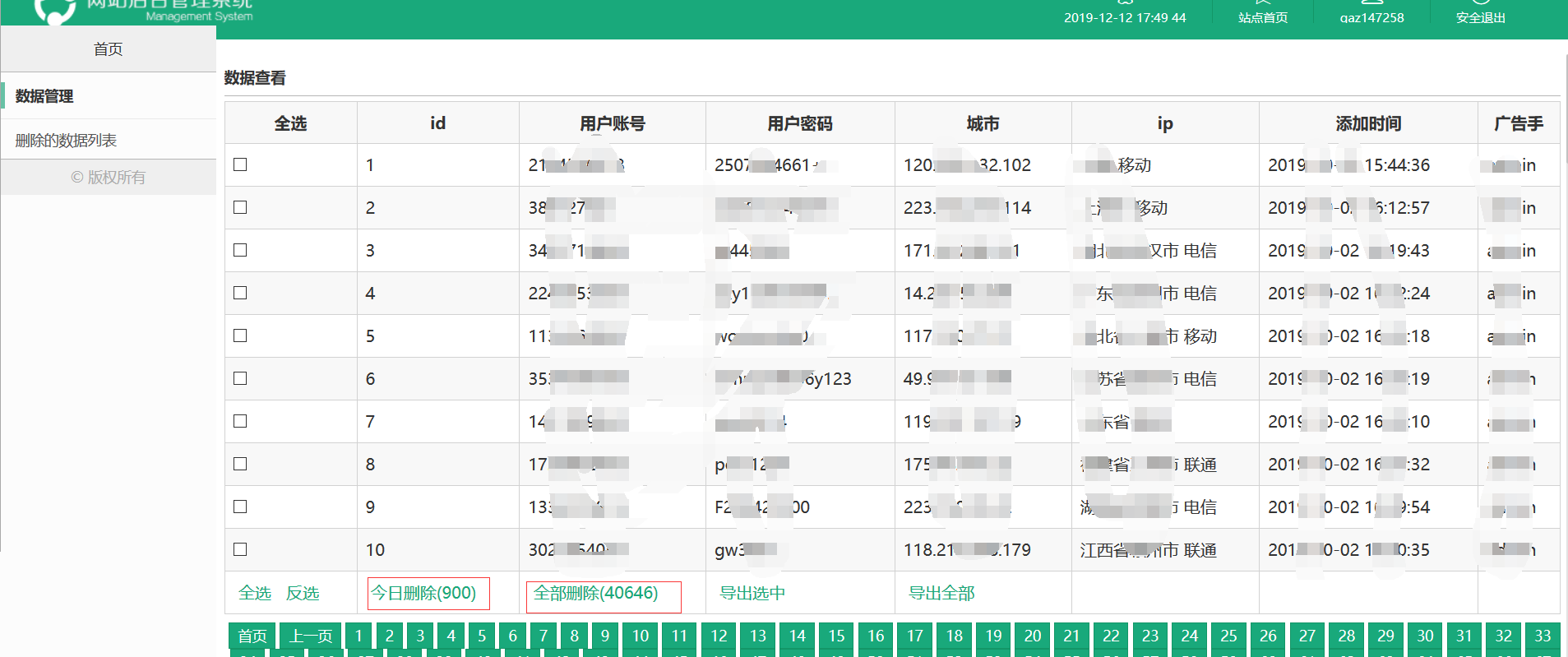The image size is (1568, 657).
Task: Tick the checkbox for row id 10
Action: coord(240,549)
